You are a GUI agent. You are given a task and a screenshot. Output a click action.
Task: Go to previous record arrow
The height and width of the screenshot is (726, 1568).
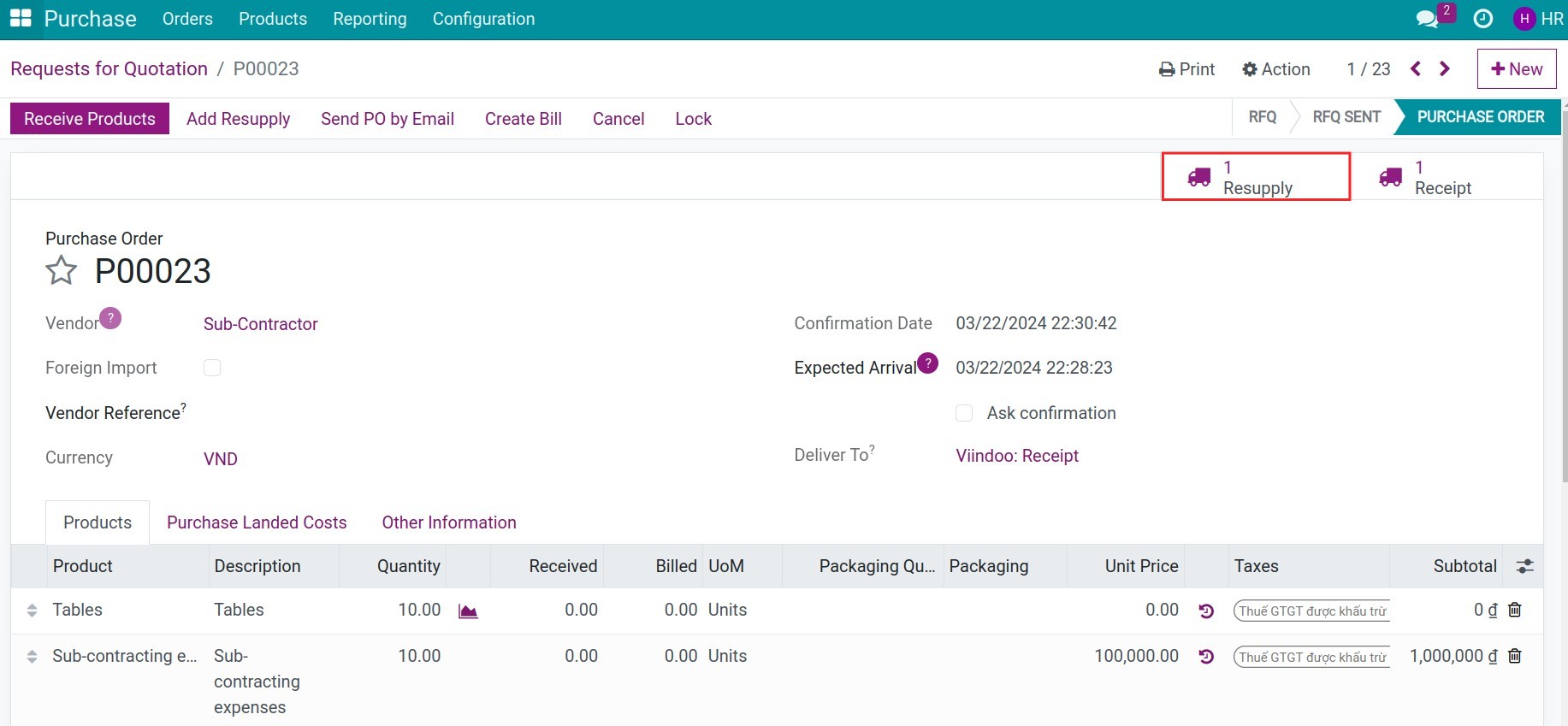point(1416,69)
